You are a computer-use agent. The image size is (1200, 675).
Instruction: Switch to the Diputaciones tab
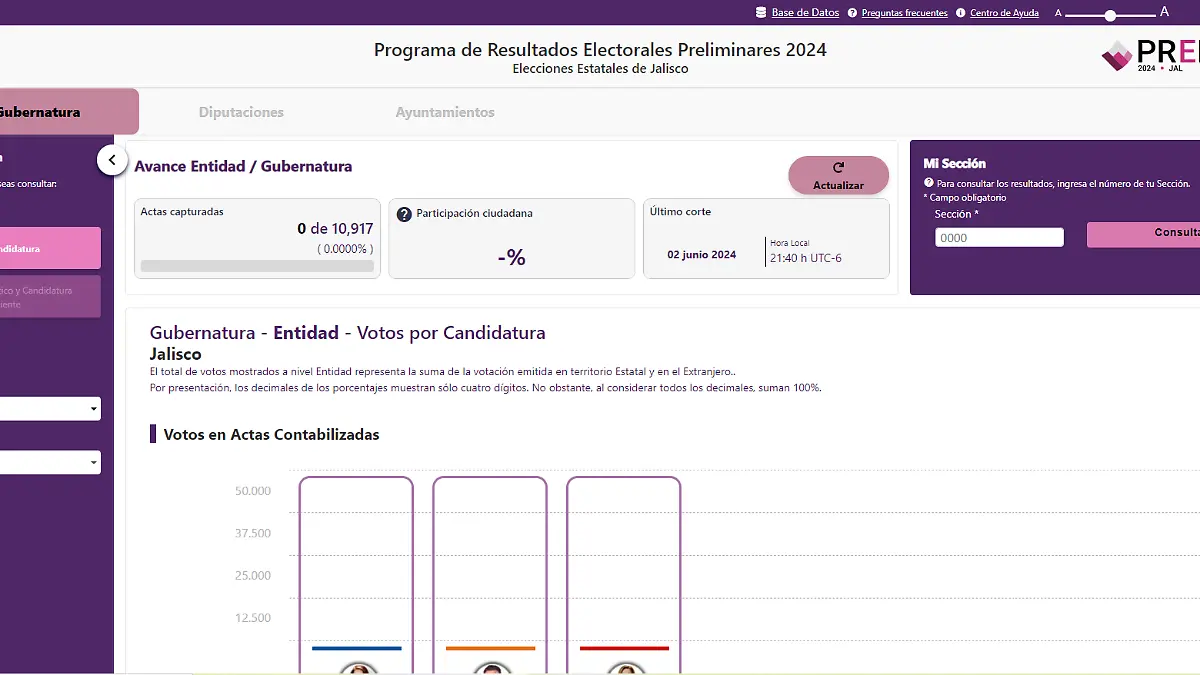241,112
